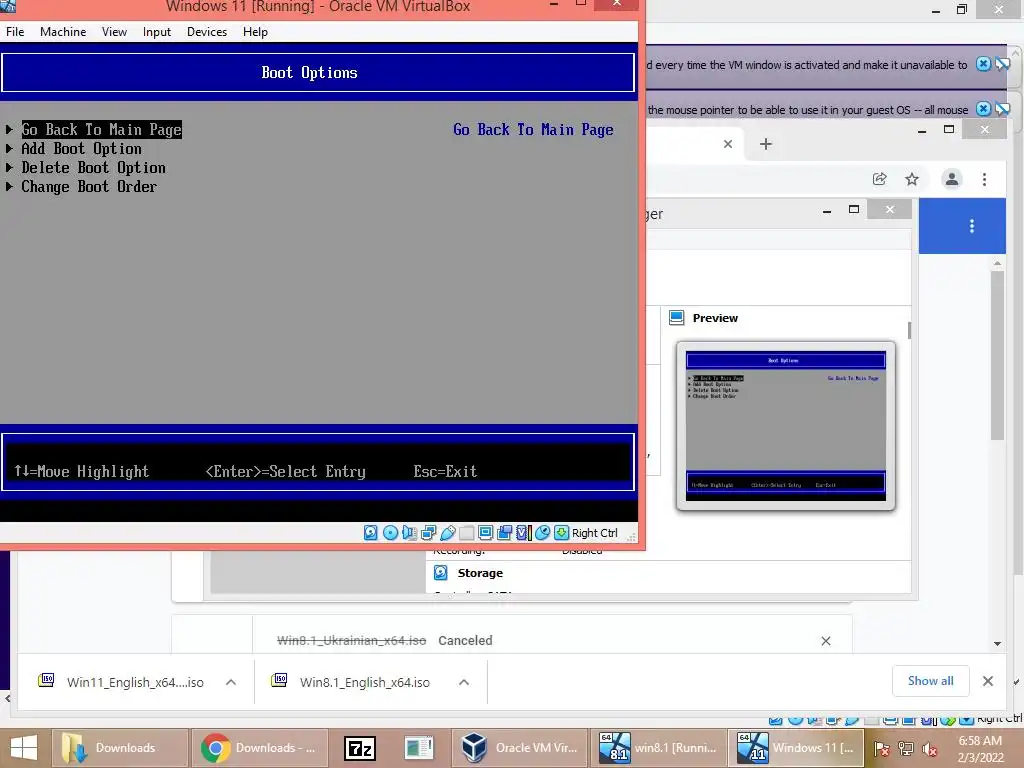Switch to Chrome Downloads taskbar item

260,748
